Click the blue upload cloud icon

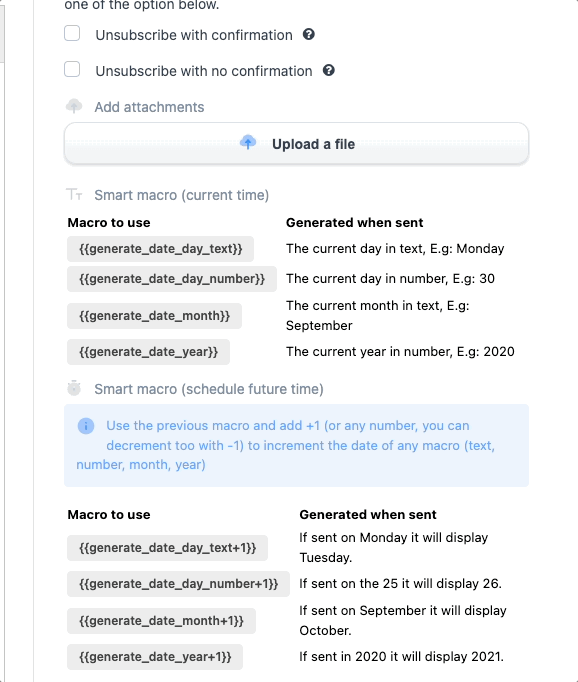(248, 143)
